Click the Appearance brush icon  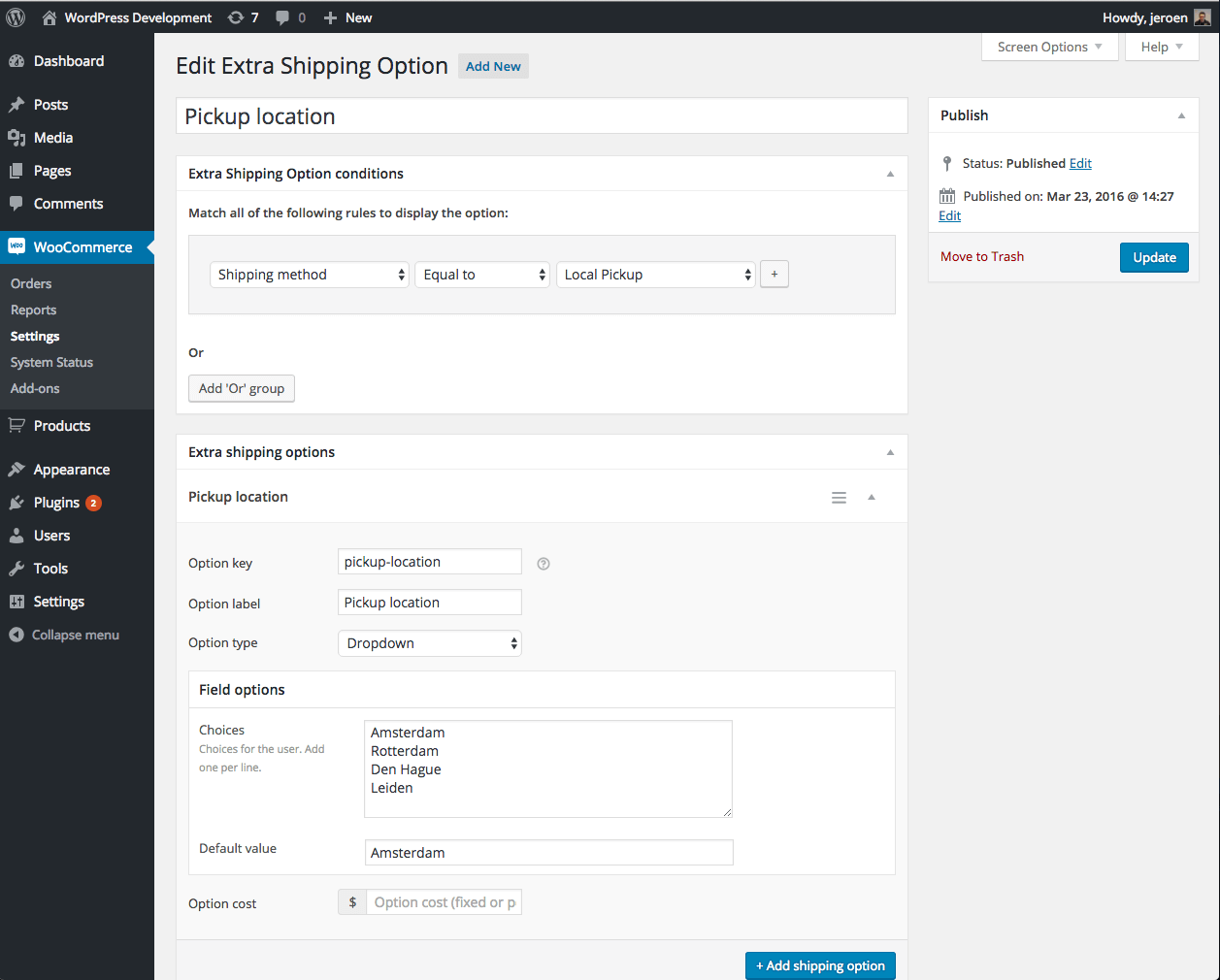16,470
